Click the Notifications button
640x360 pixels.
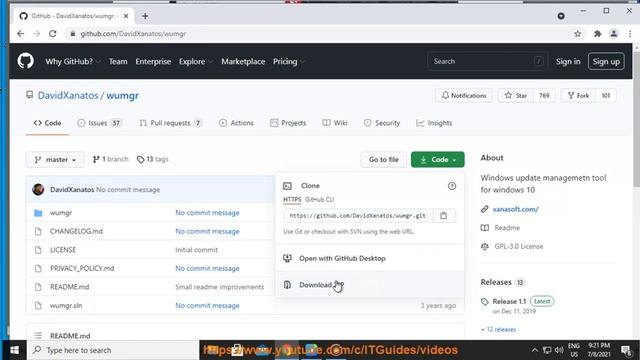coord(464,96)
